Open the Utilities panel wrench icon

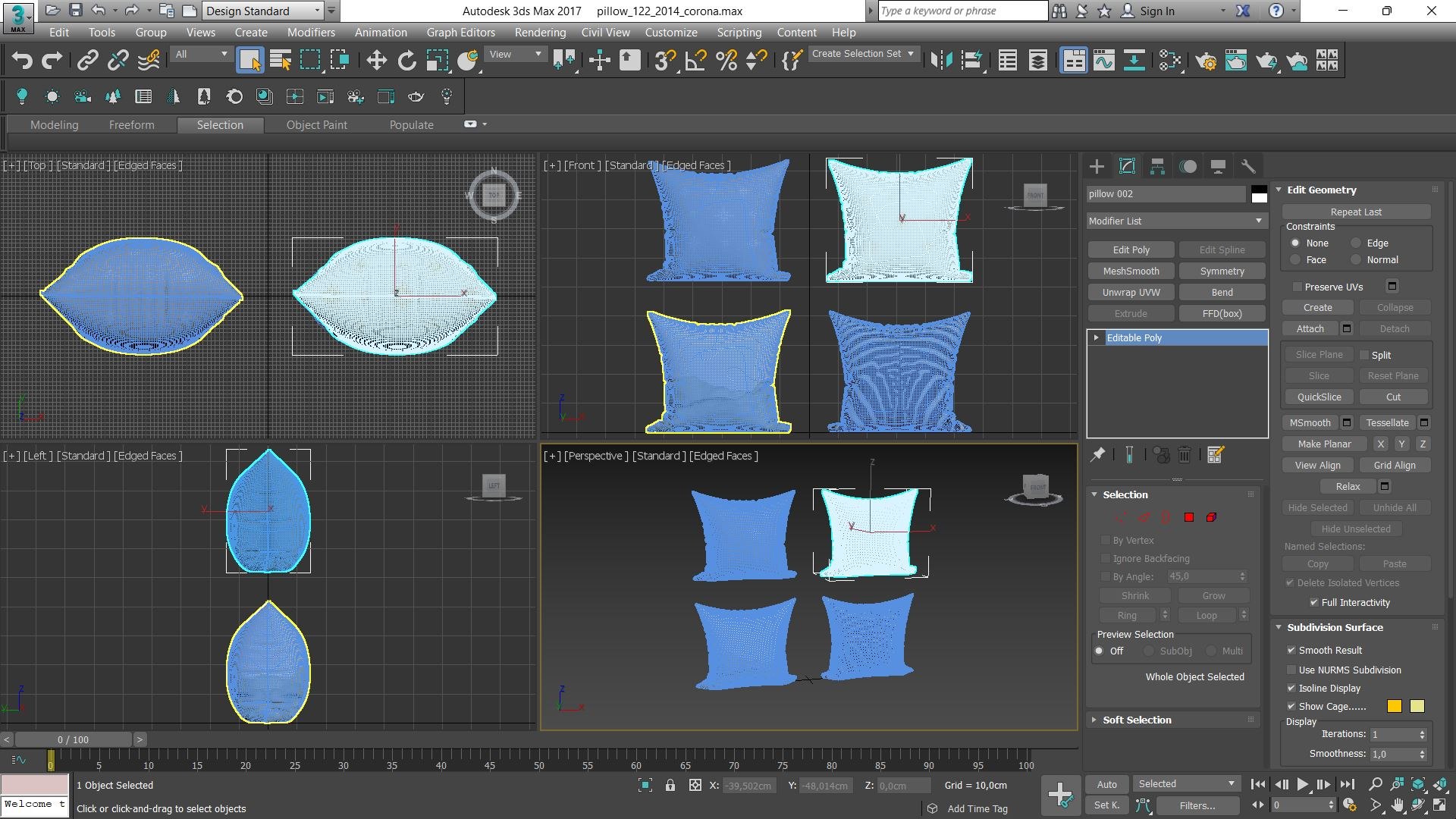[1248, 167]
